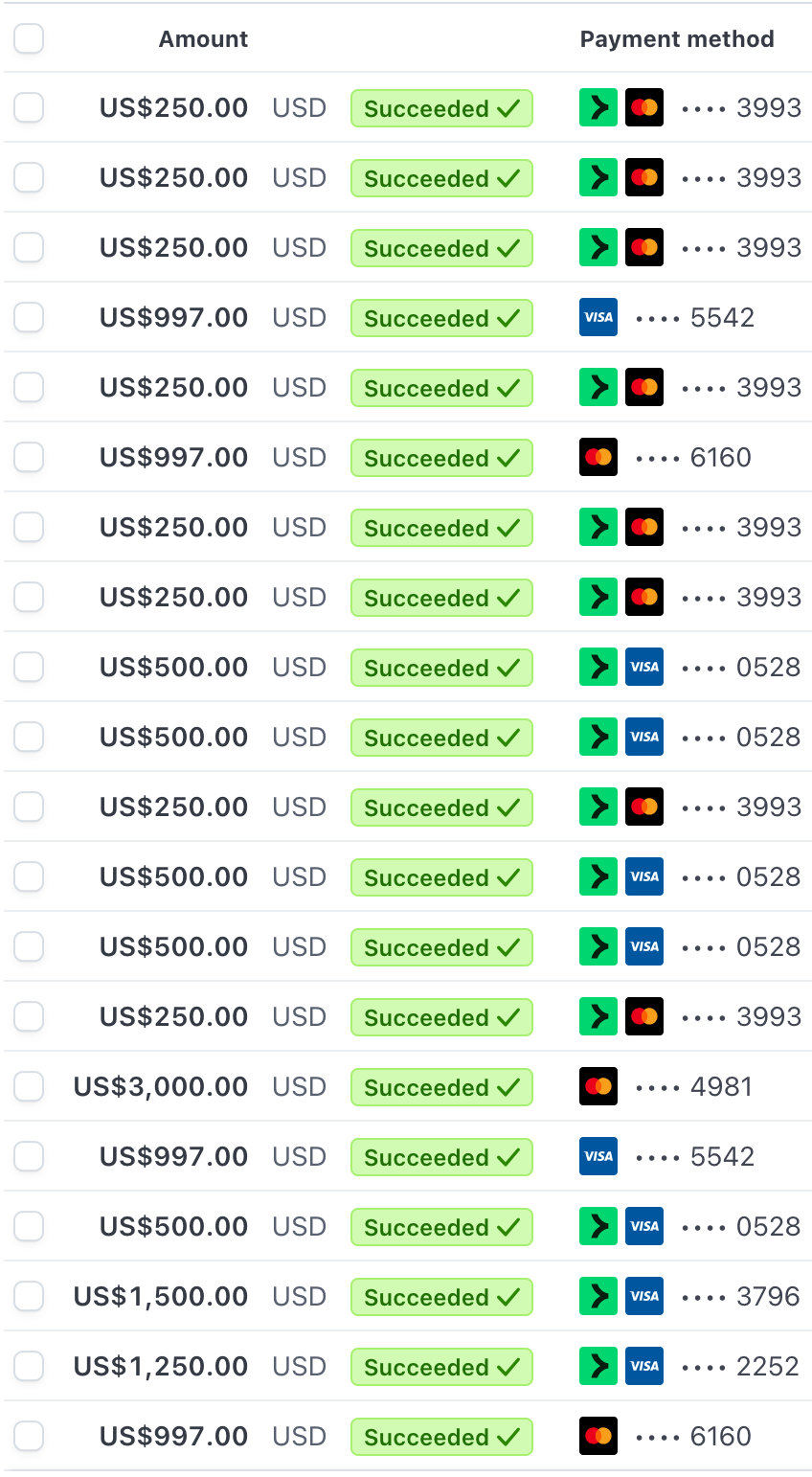This screenshot has height=1477, width=812.
Task: Click Link logo in the US$1,500.00 payment row
Action: pyautogui.click(x=598, y=1296)
